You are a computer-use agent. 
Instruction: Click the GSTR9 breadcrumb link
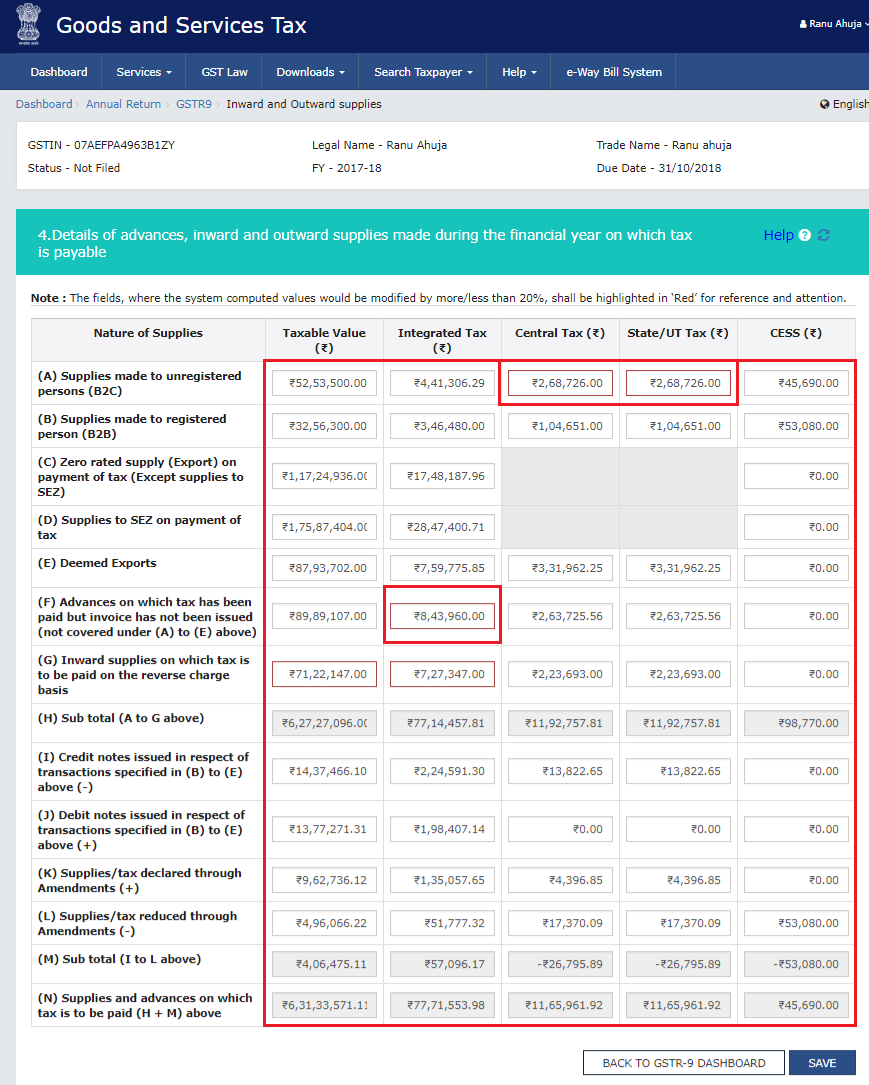pos(193,103)
